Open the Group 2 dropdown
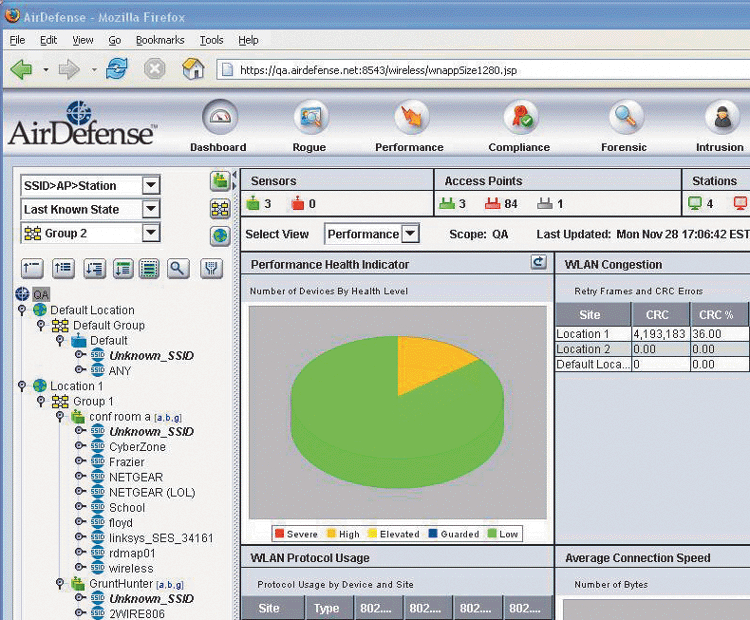Screen dimensions: 750x620 coord(151,233)
